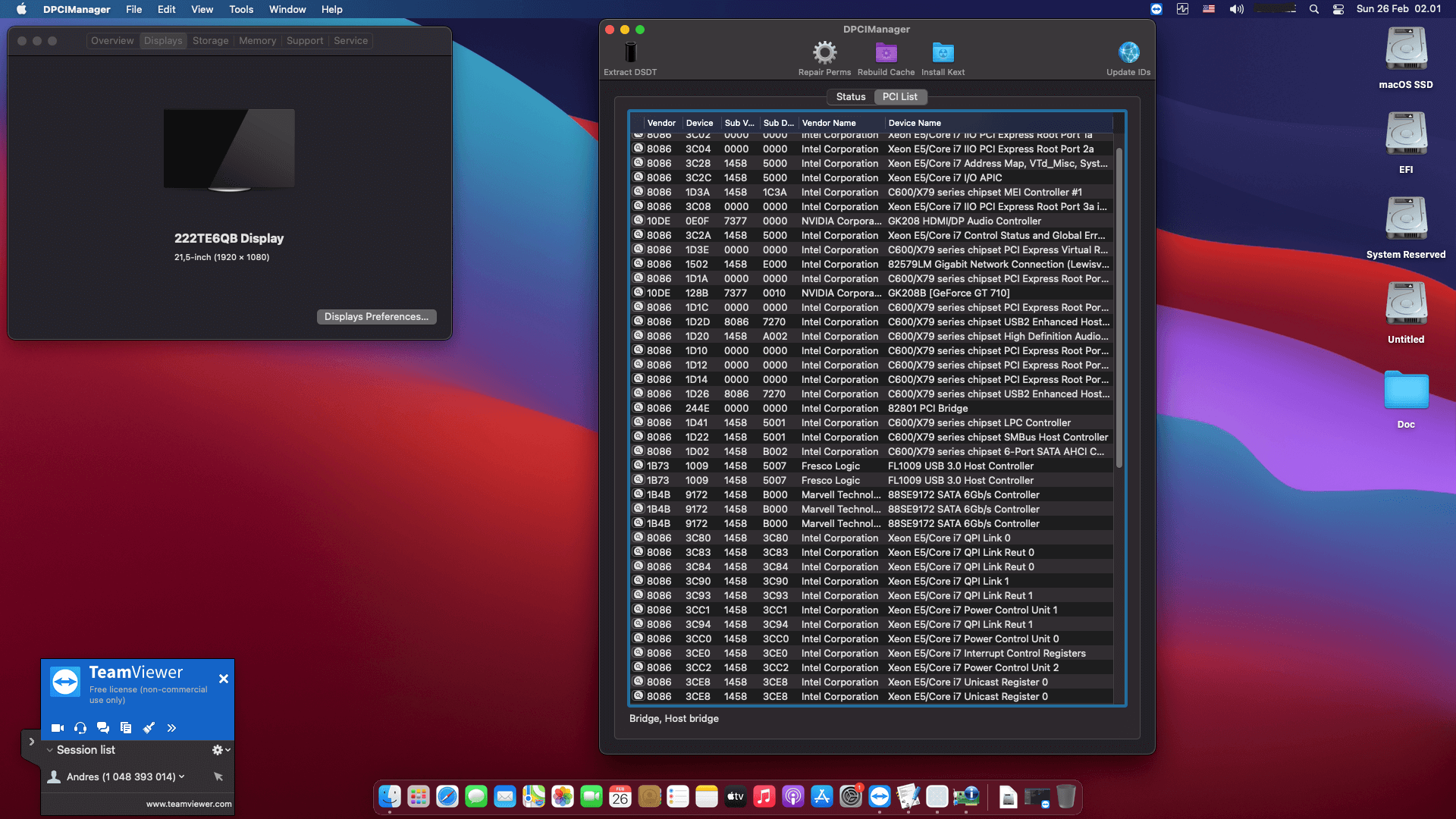Click the Rebuild Cache icon
The image size is (1456, 819).
[885, 53]
